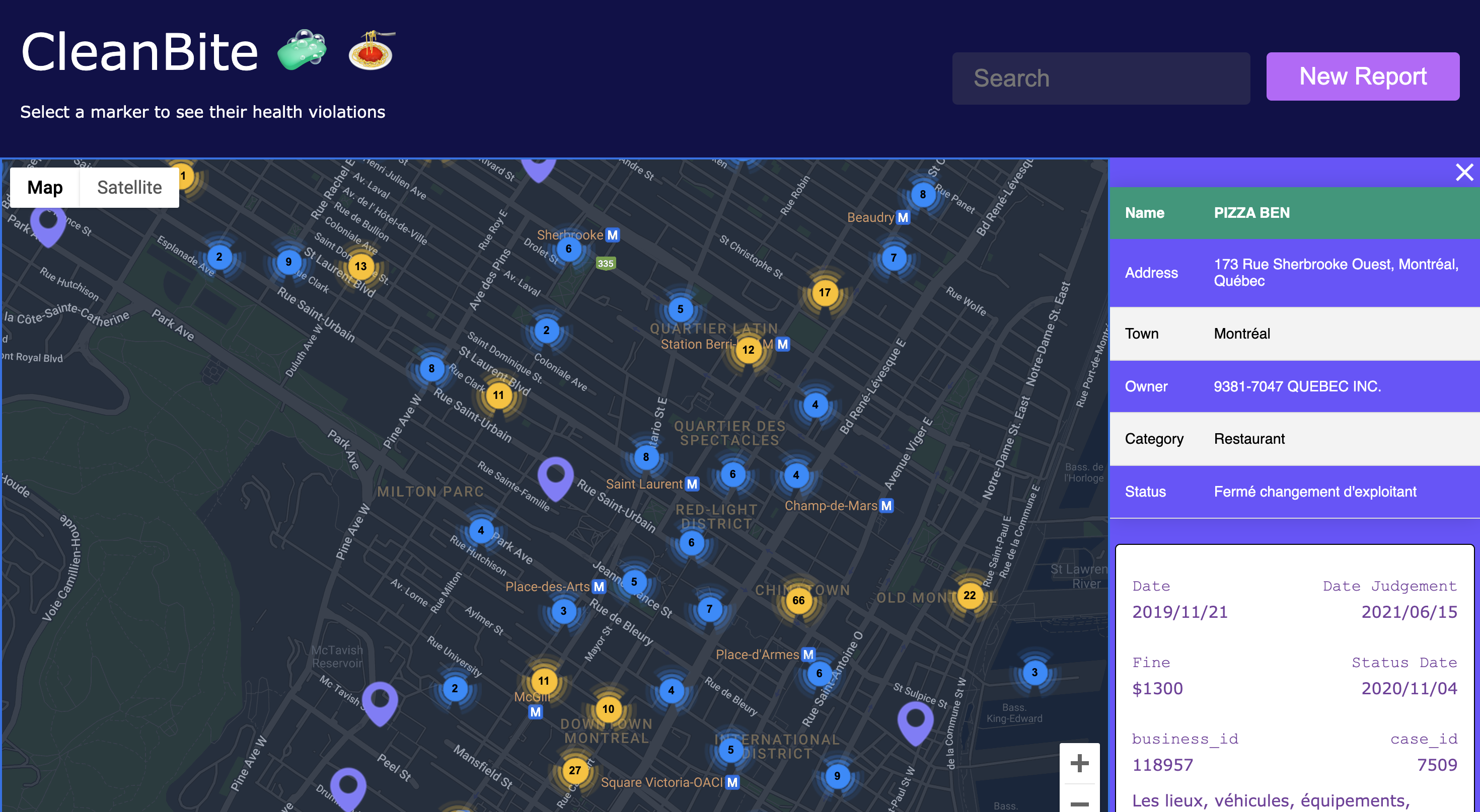This screenshot has height=812, width=1480.
Task: Click the yellow cluster marker numbered 17
Action: pyautogui.click(x=825, y=292)
